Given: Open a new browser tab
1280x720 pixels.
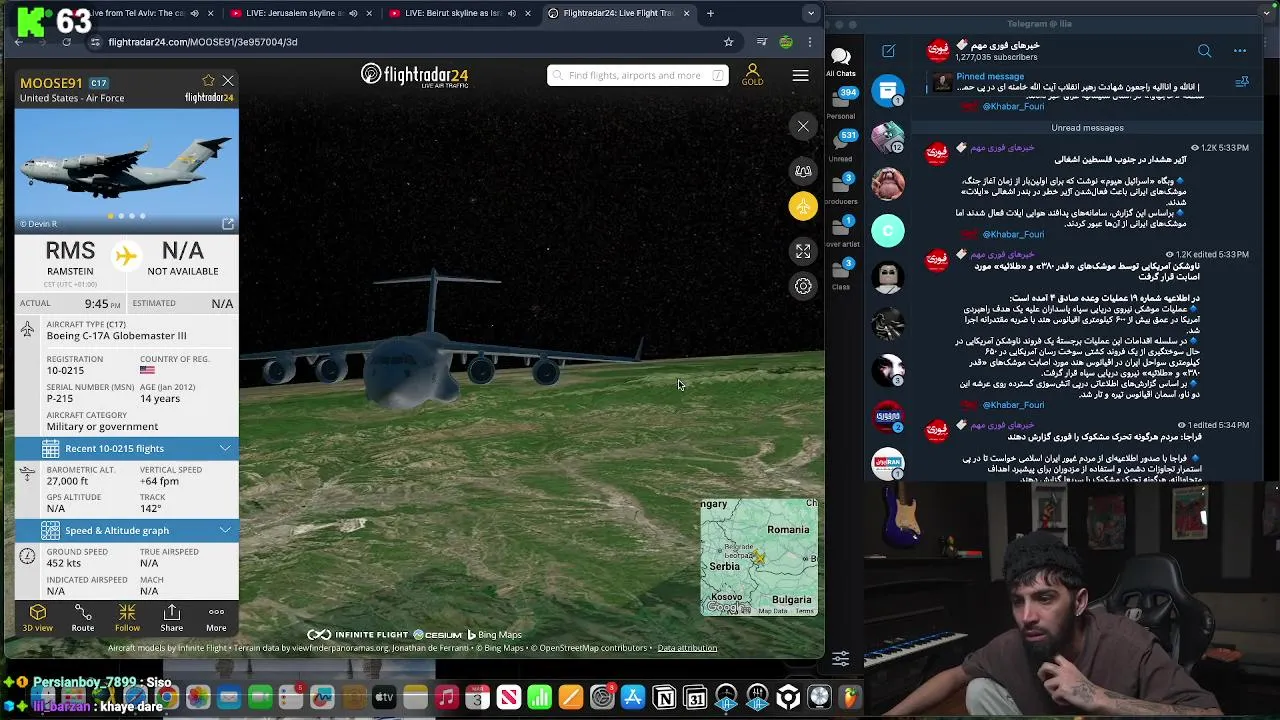Looking at the screenshot, I should (x=710, y=13).
